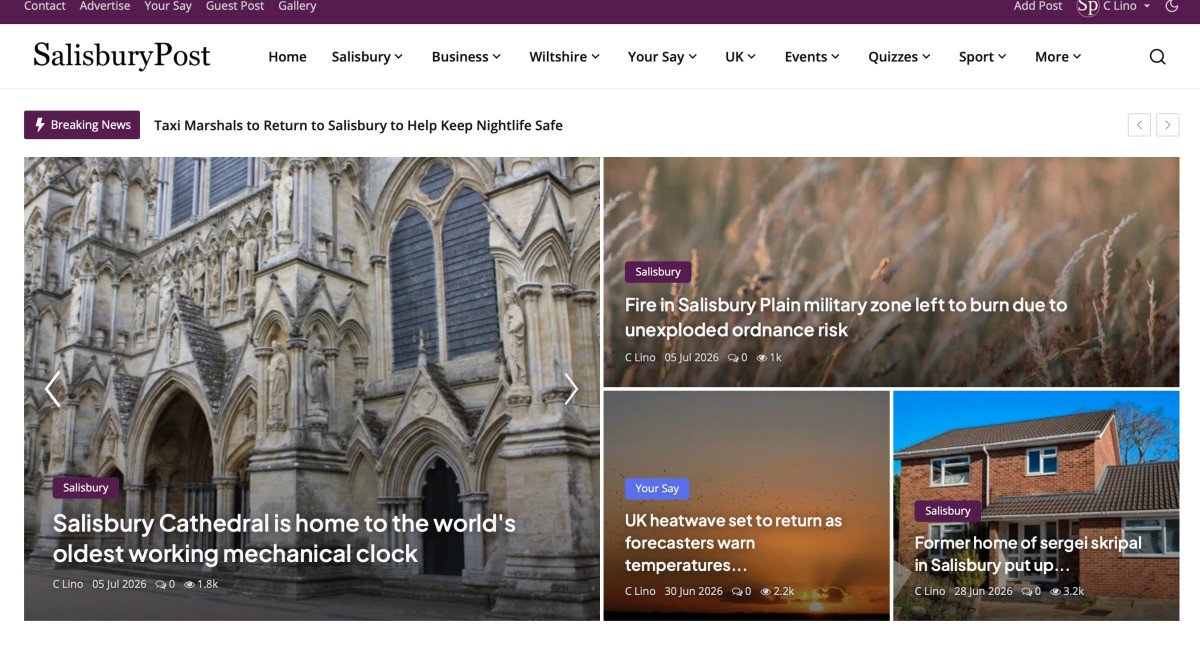Expand the Wiltshire nav menu
1200x653 pixels.
(x=565, y=57)
